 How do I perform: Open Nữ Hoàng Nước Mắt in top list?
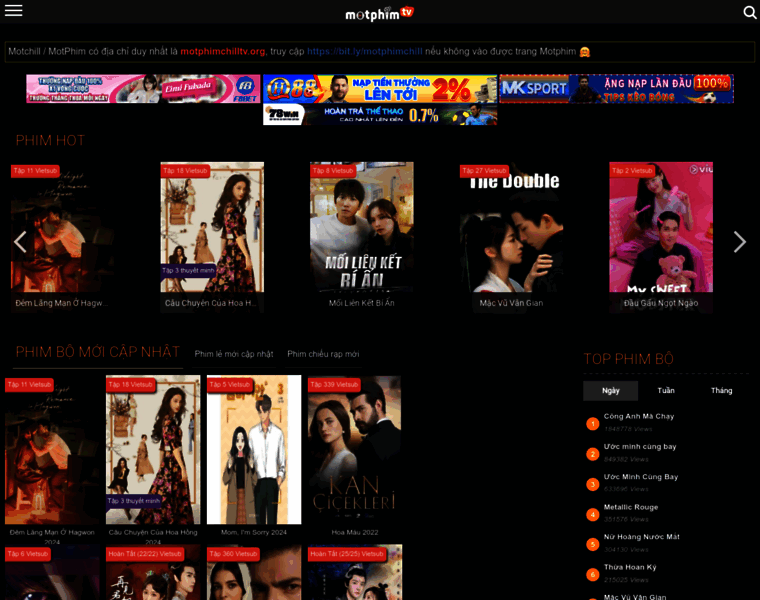click(x=641, y=537)
